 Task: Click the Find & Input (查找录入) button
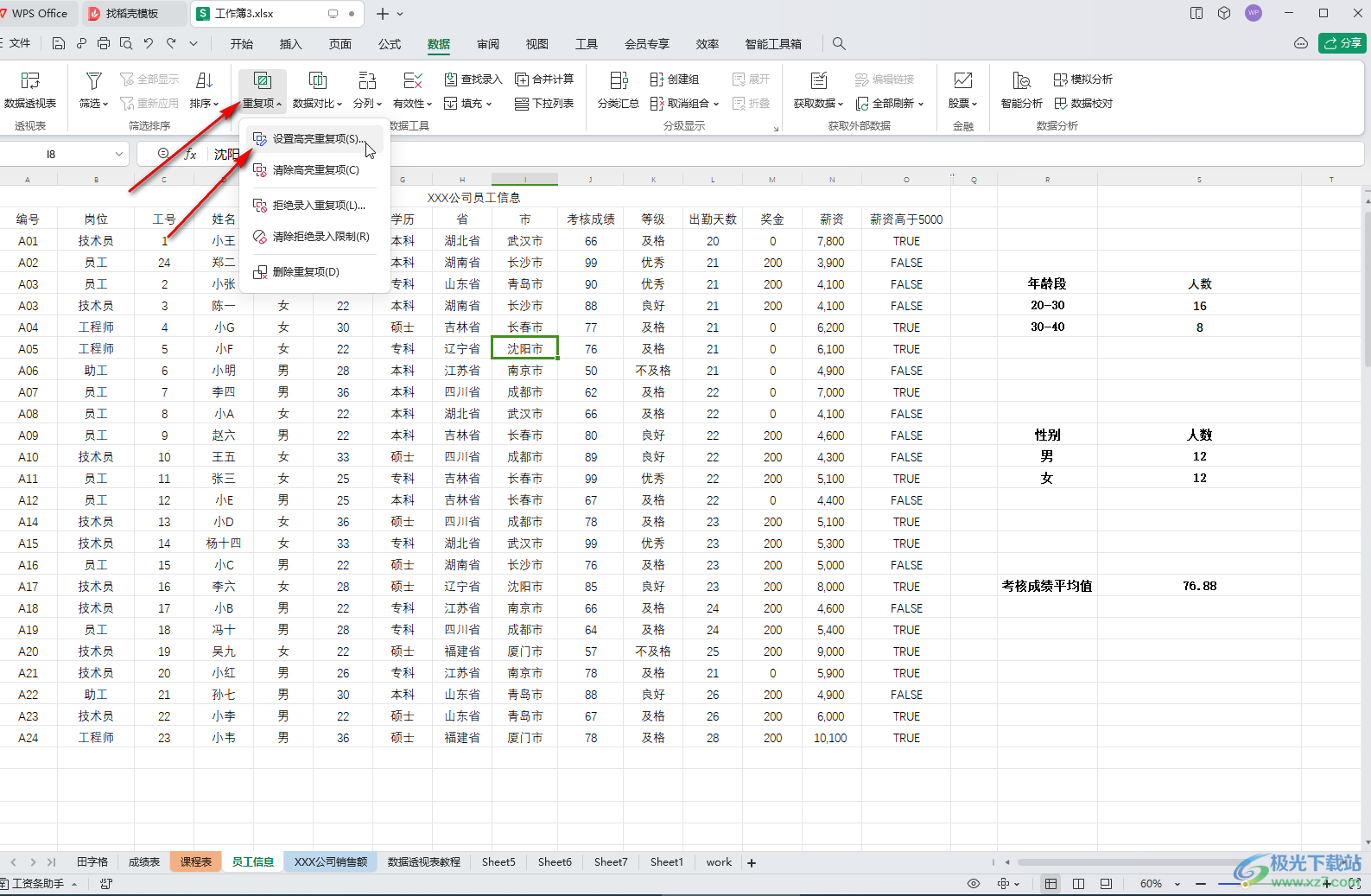tap(473, 79)
